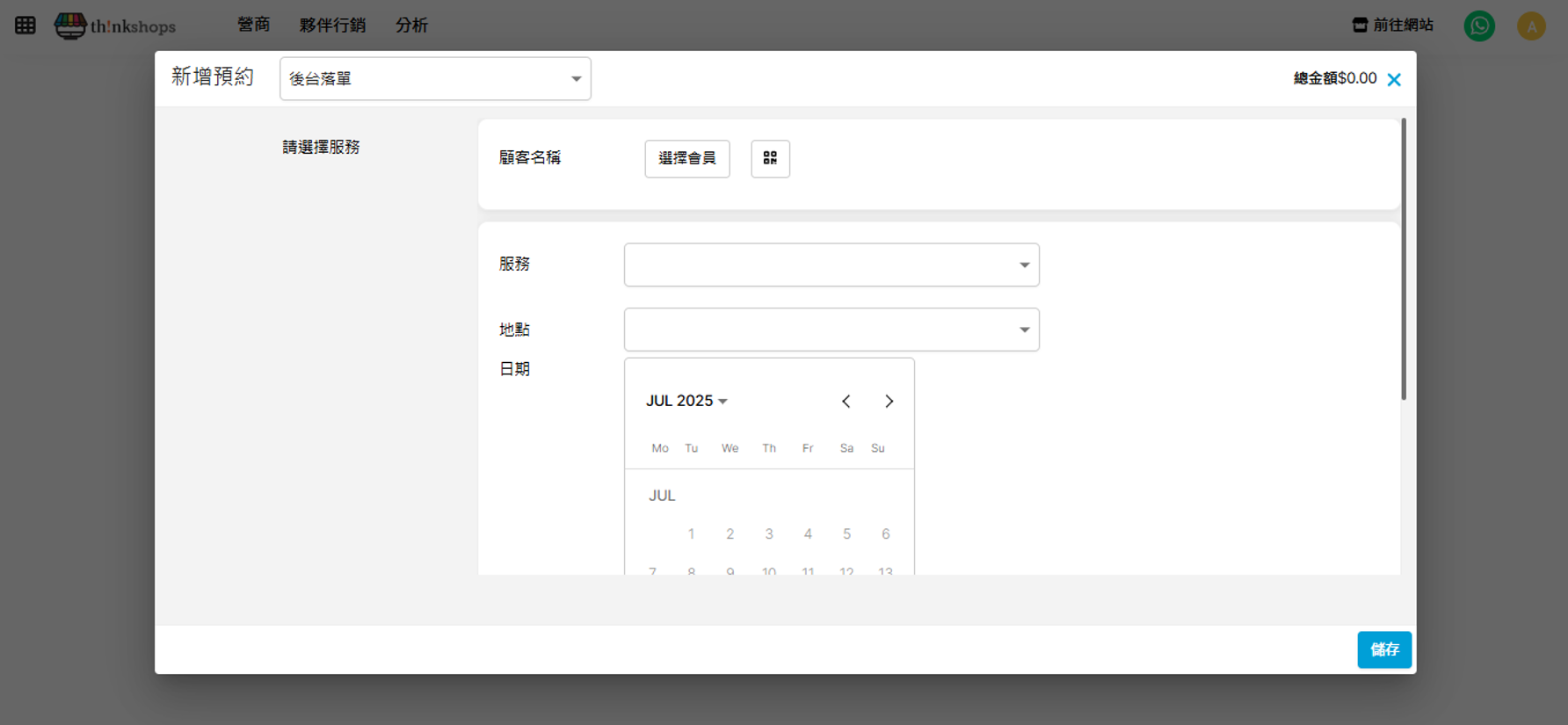Select July 3 in the calendar
The image size is (1568, 725).
769,534
